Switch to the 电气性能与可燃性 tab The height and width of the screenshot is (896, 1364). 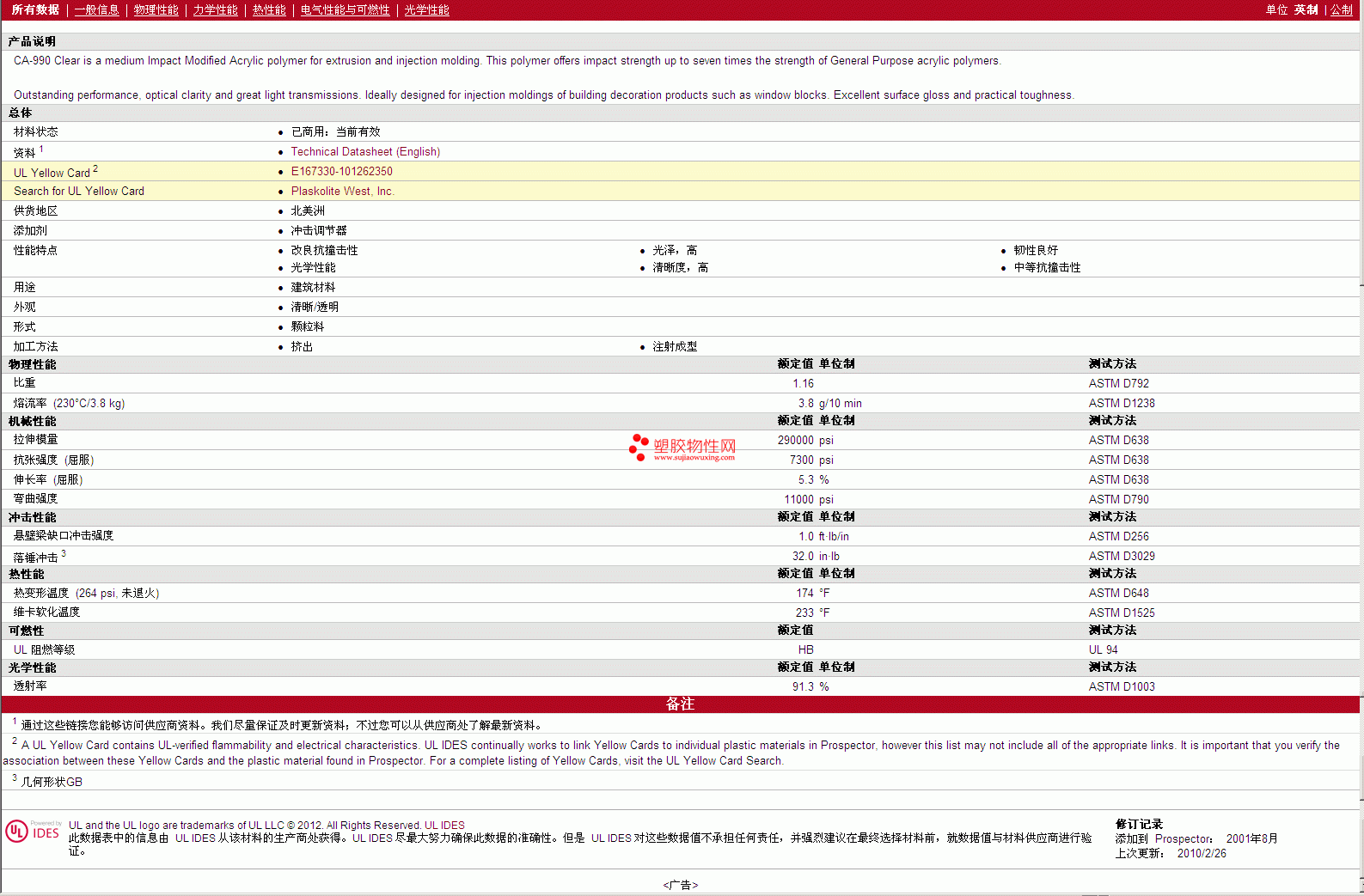pos(345,10)
